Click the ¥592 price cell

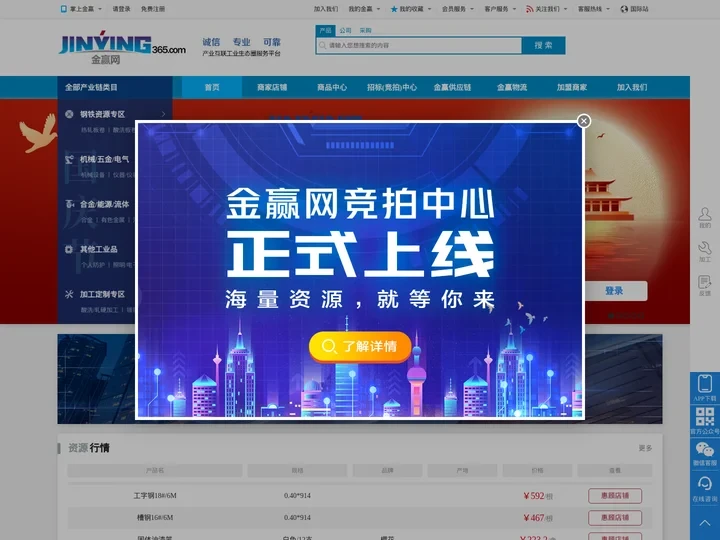(x=538, y=496)
